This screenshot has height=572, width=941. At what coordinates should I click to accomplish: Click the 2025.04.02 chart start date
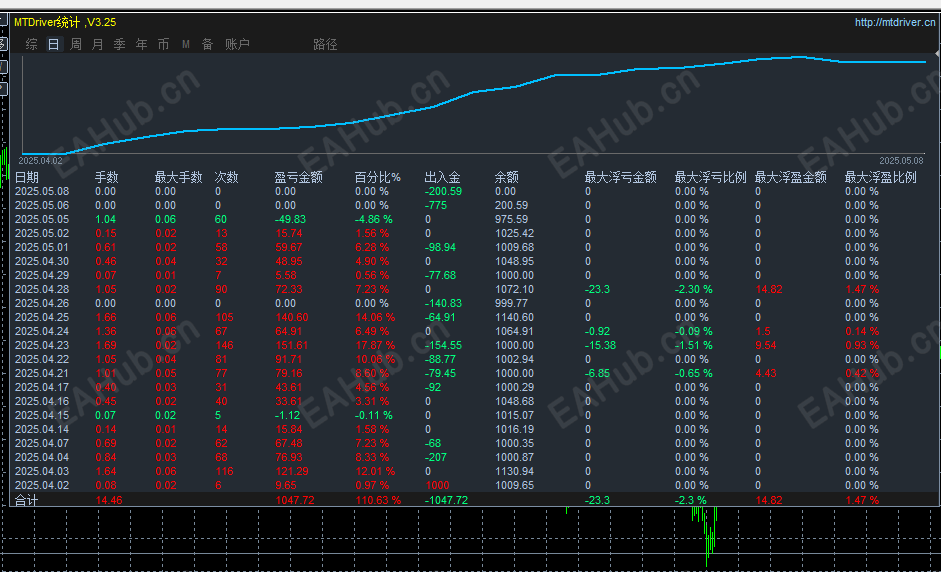[40, 161]
